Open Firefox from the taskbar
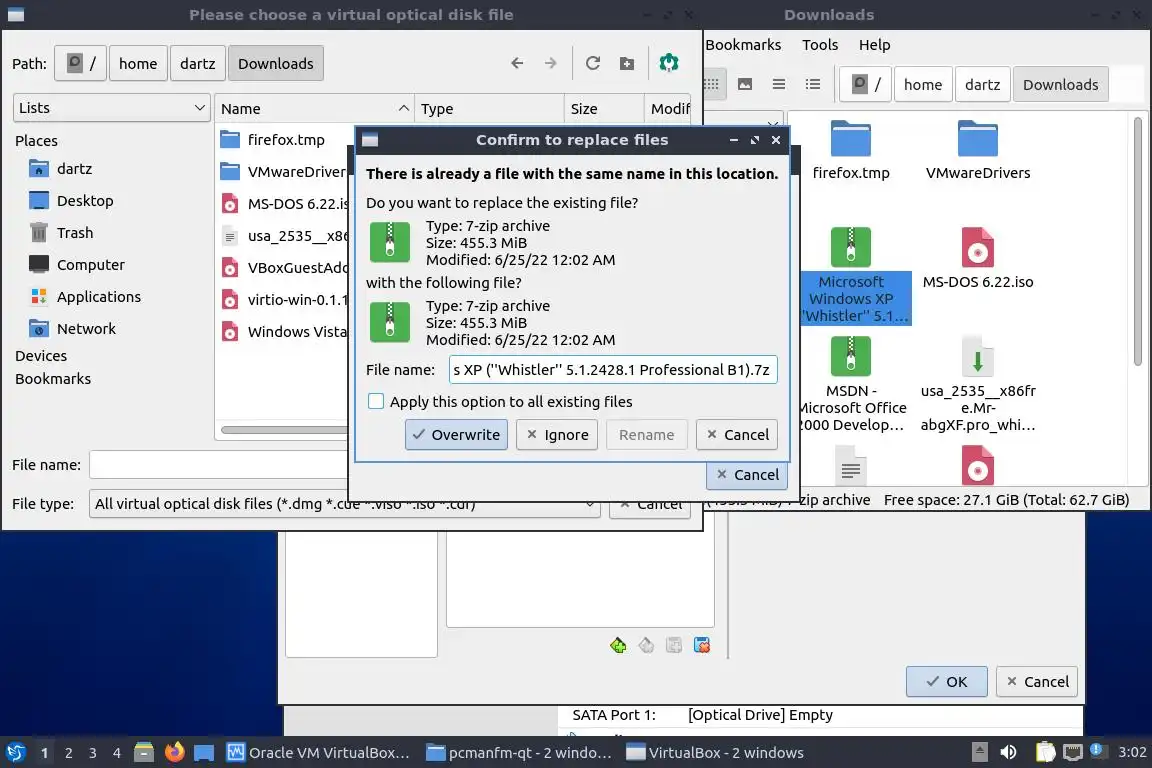The height and width of the screenshot is (768, 1152). pos(174,752)
